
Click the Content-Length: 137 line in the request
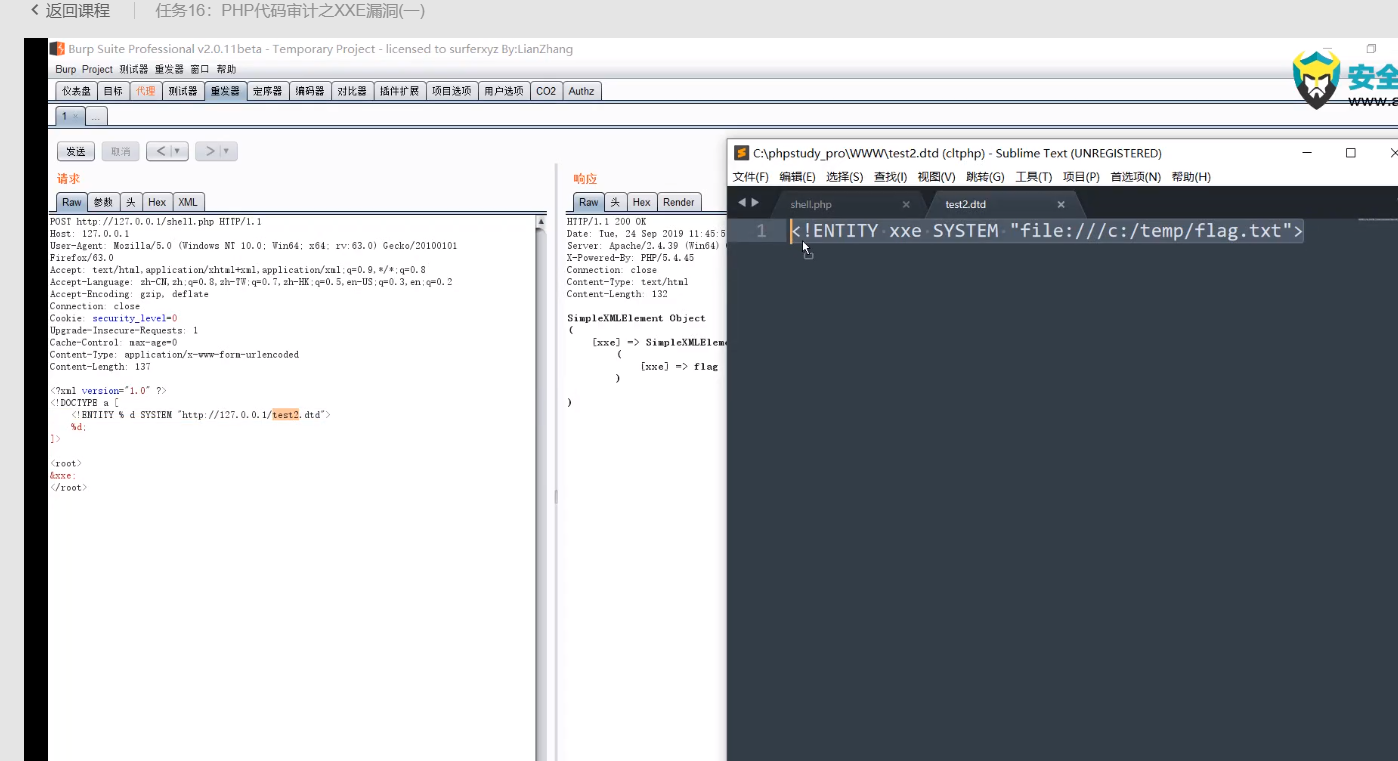tap(100, 366)
